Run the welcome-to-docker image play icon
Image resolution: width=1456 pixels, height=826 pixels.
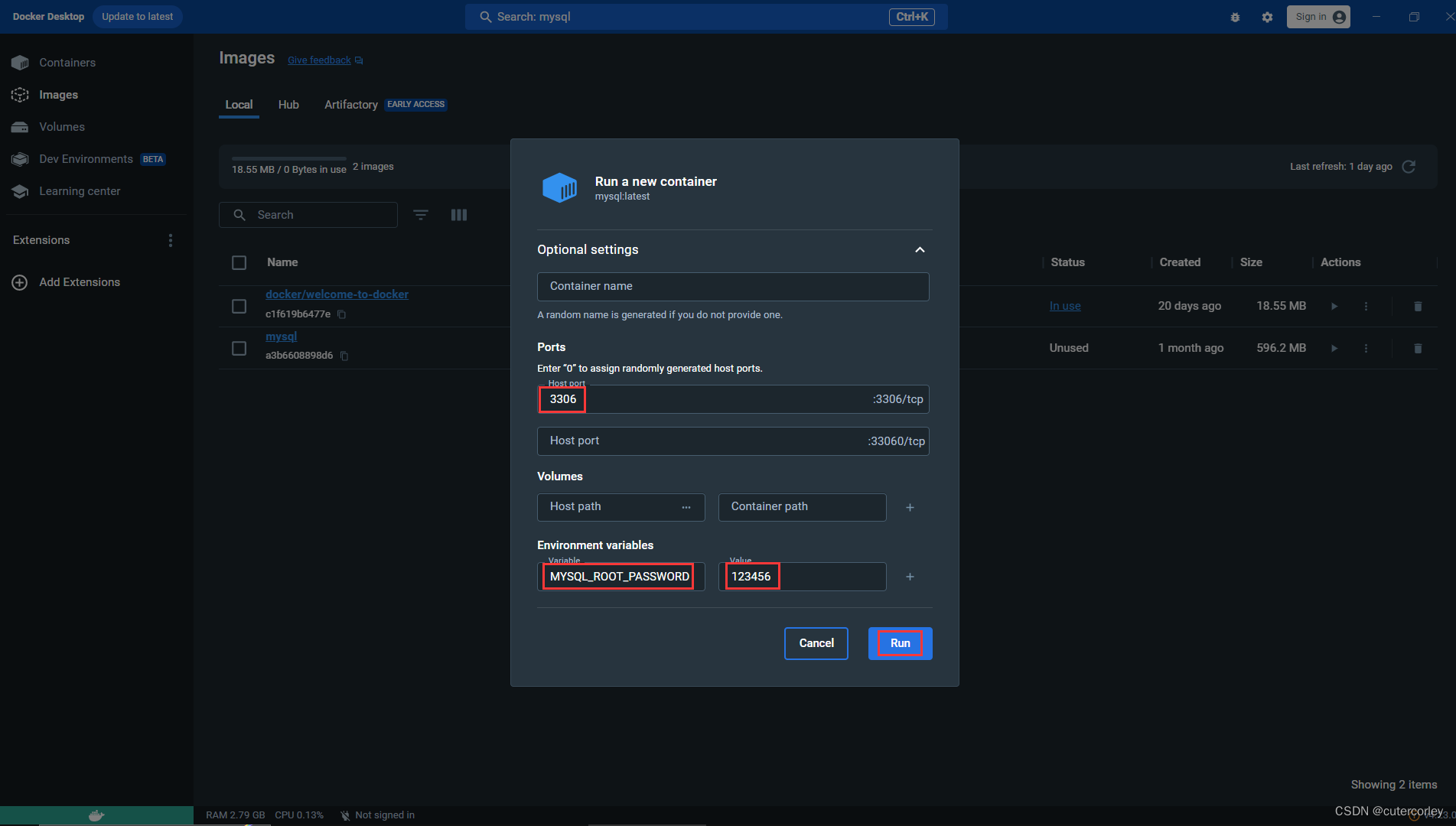pyautogui.click(x=1334, y=306)
